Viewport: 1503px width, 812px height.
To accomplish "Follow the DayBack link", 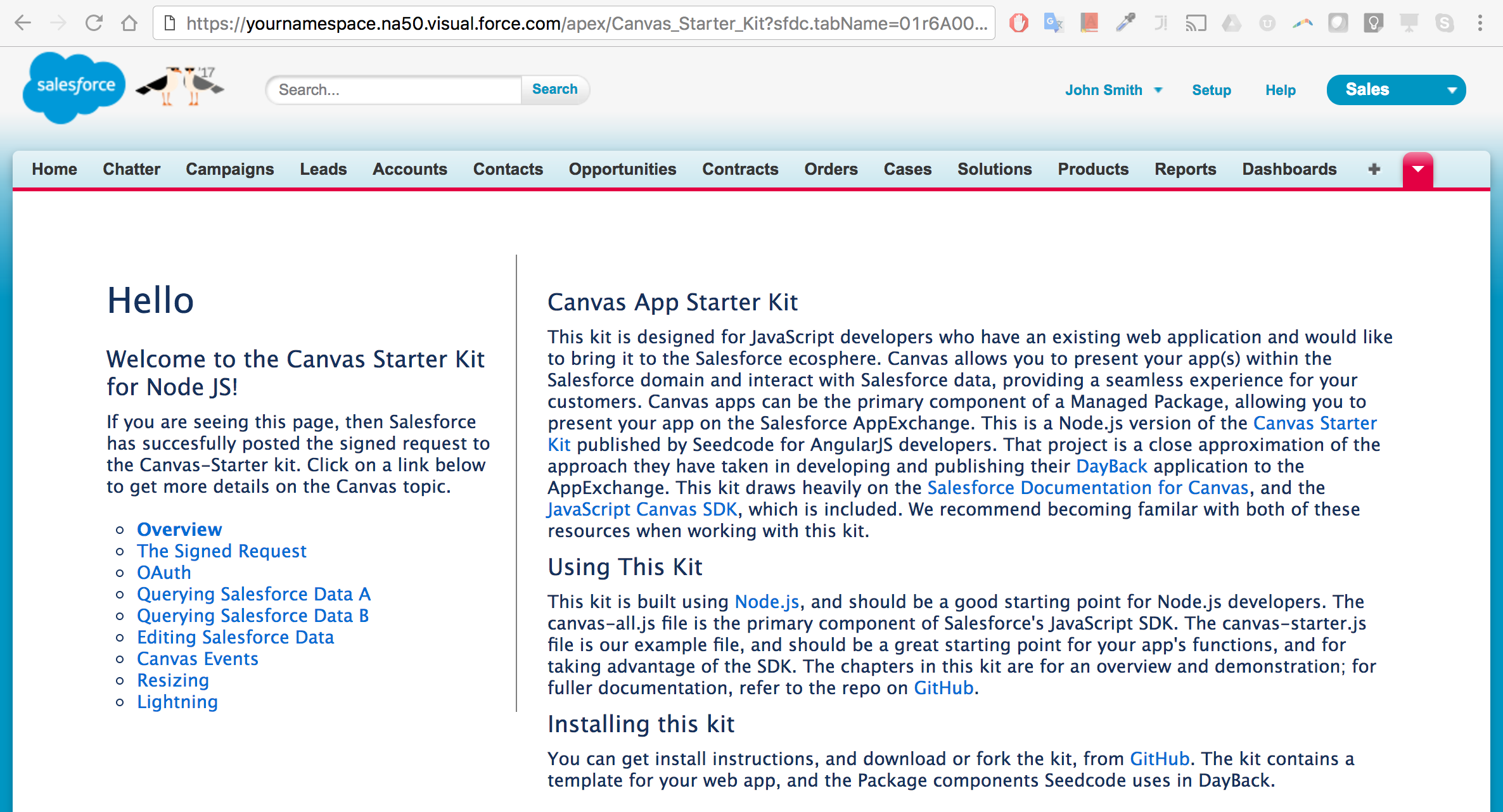I will 1111,466.
